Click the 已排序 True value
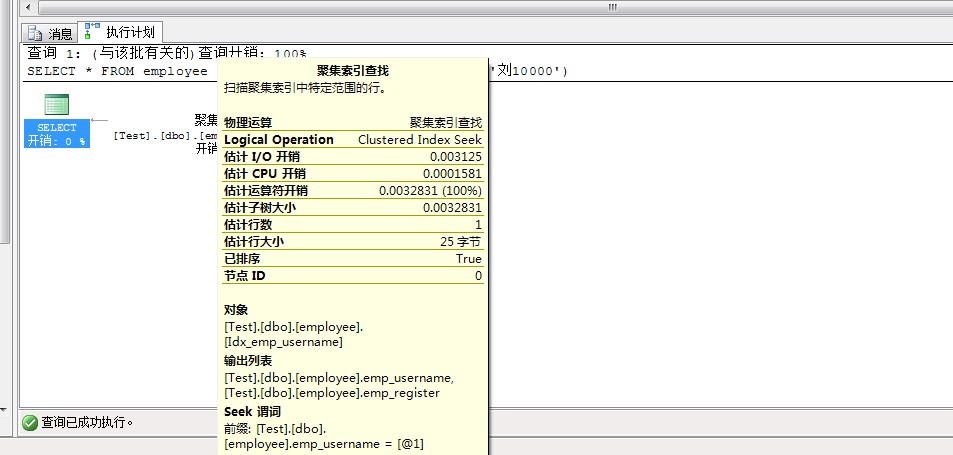Viewport: 953px width, 455px height. coord(469,259)
